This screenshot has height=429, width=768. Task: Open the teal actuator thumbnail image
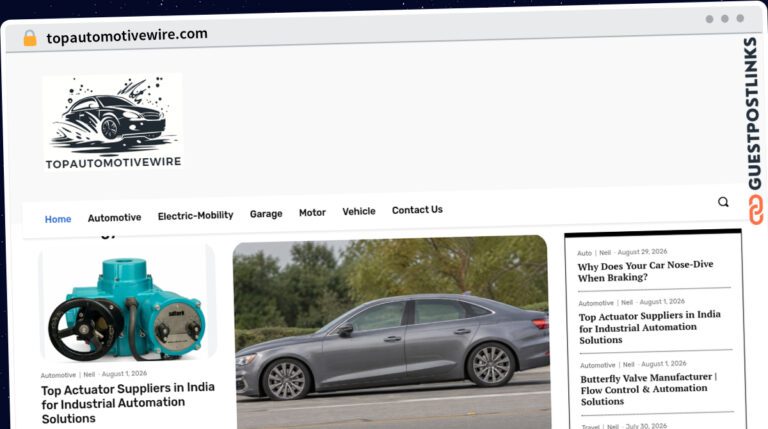pos(127,304)
